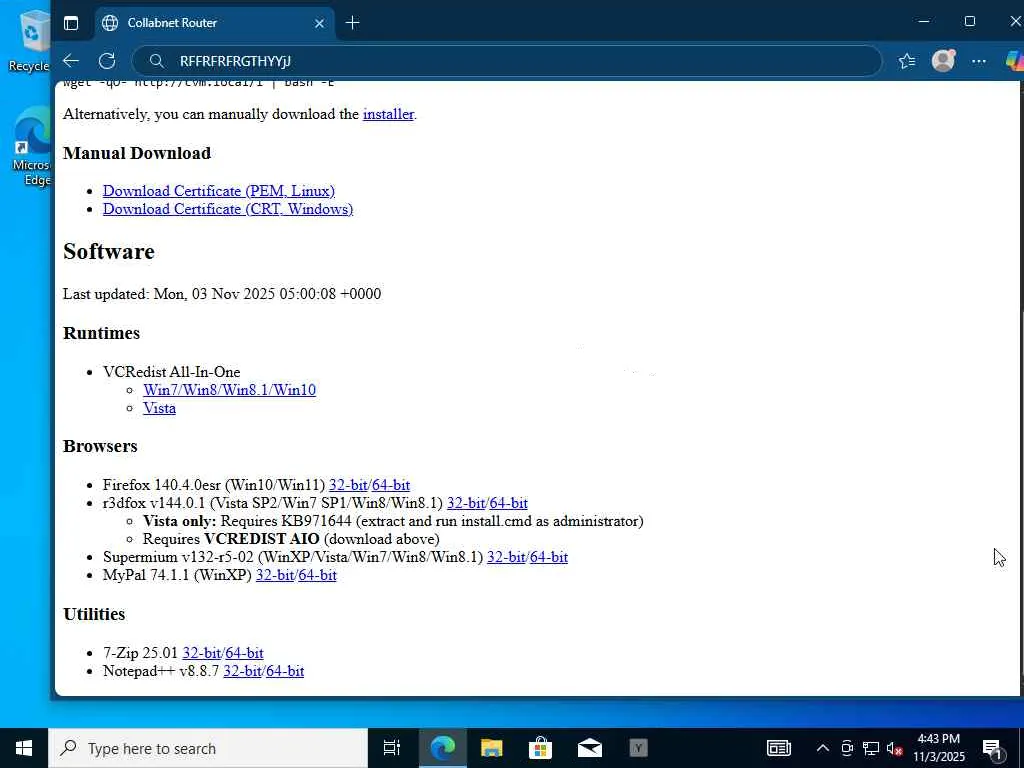Image resolution: width=1024 pixels, height=768 pixels.
Task: Click the 'Runtimes' heading
Action: coord(101,333)
